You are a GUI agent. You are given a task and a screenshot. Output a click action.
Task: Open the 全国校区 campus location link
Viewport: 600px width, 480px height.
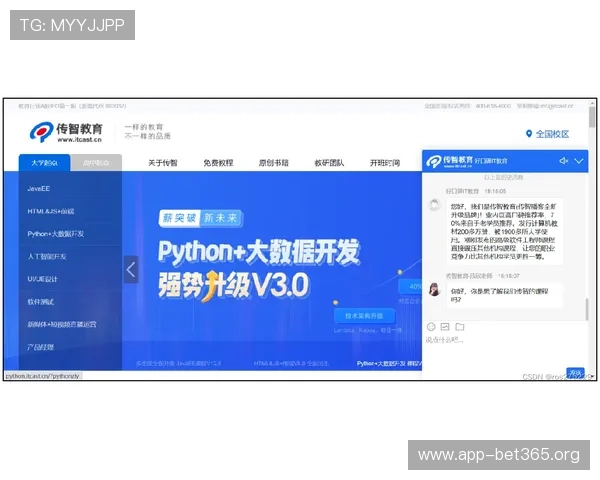coord(552,134)
